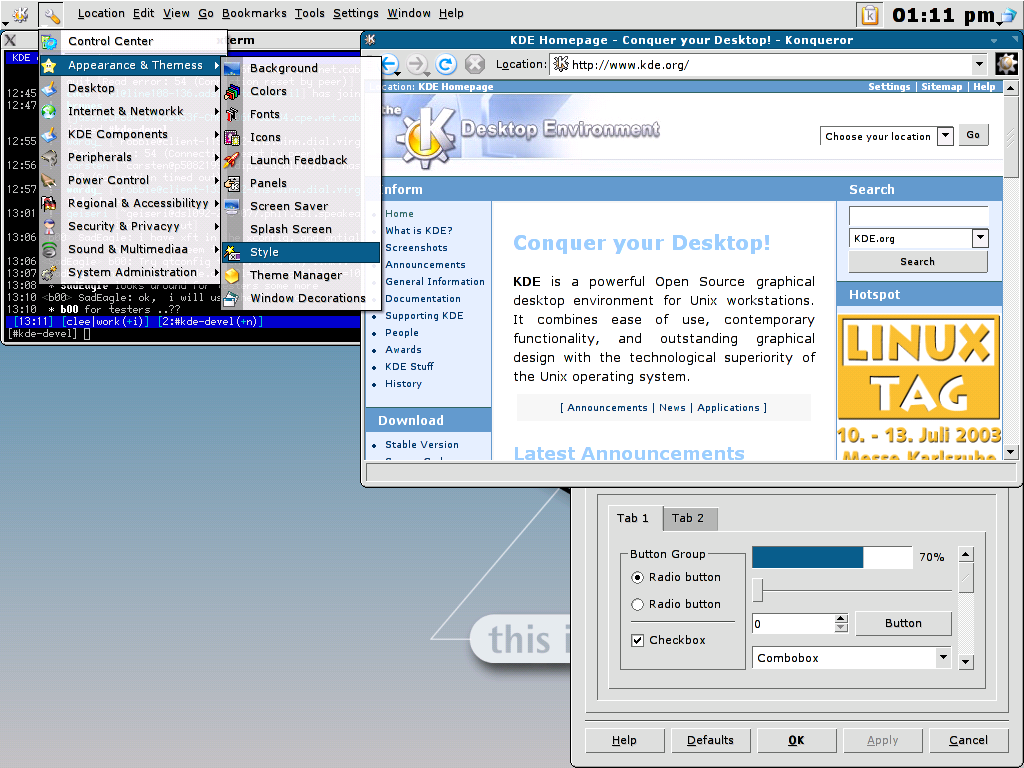This screenshot has width=1024, height=768.
Task: Click the Location URL field
Action: tap(760, 65)
